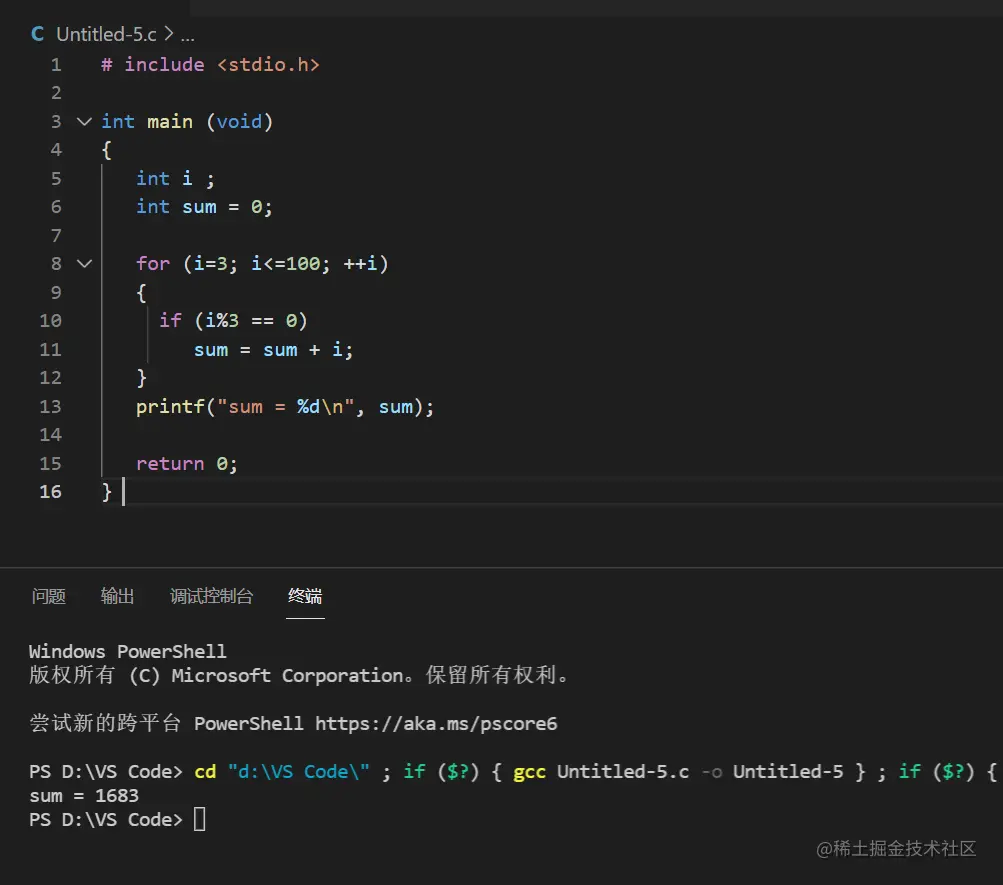Click the 'sum = 1683' terminal output
The image size is (1003, 885).
[x=84, y=795]
